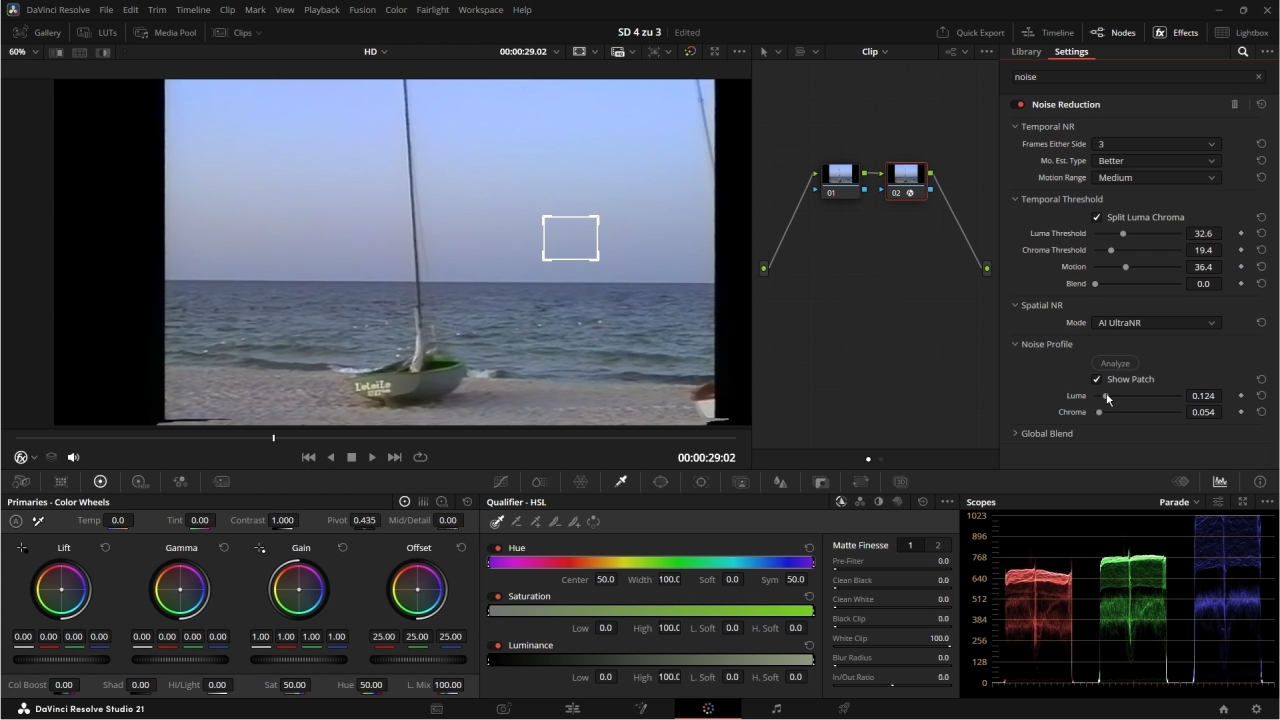Image resolution: width=1280 pixels, height=720 pixels.
Task: Adjust the Luma Threshold slider
Action: coord(1138,234)
